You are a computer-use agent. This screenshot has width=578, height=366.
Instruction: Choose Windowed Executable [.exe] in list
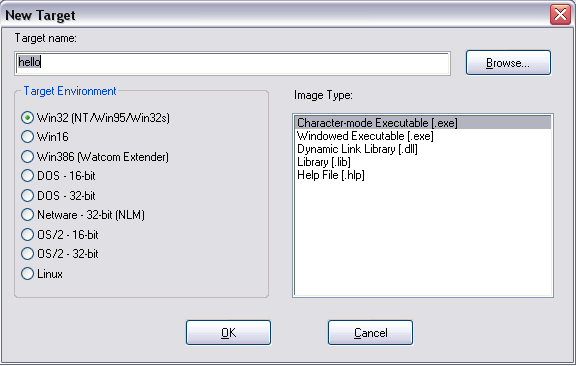click(x=422, y=136)
